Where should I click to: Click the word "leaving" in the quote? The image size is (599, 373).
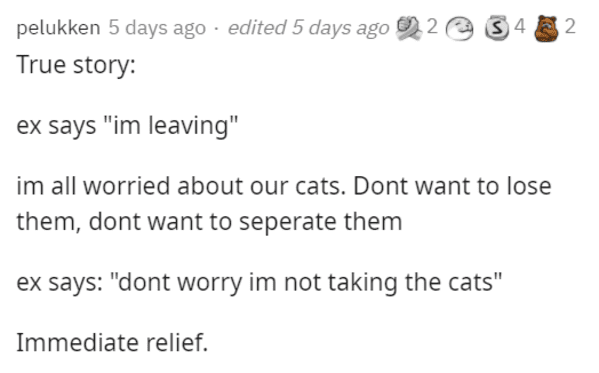189,126
